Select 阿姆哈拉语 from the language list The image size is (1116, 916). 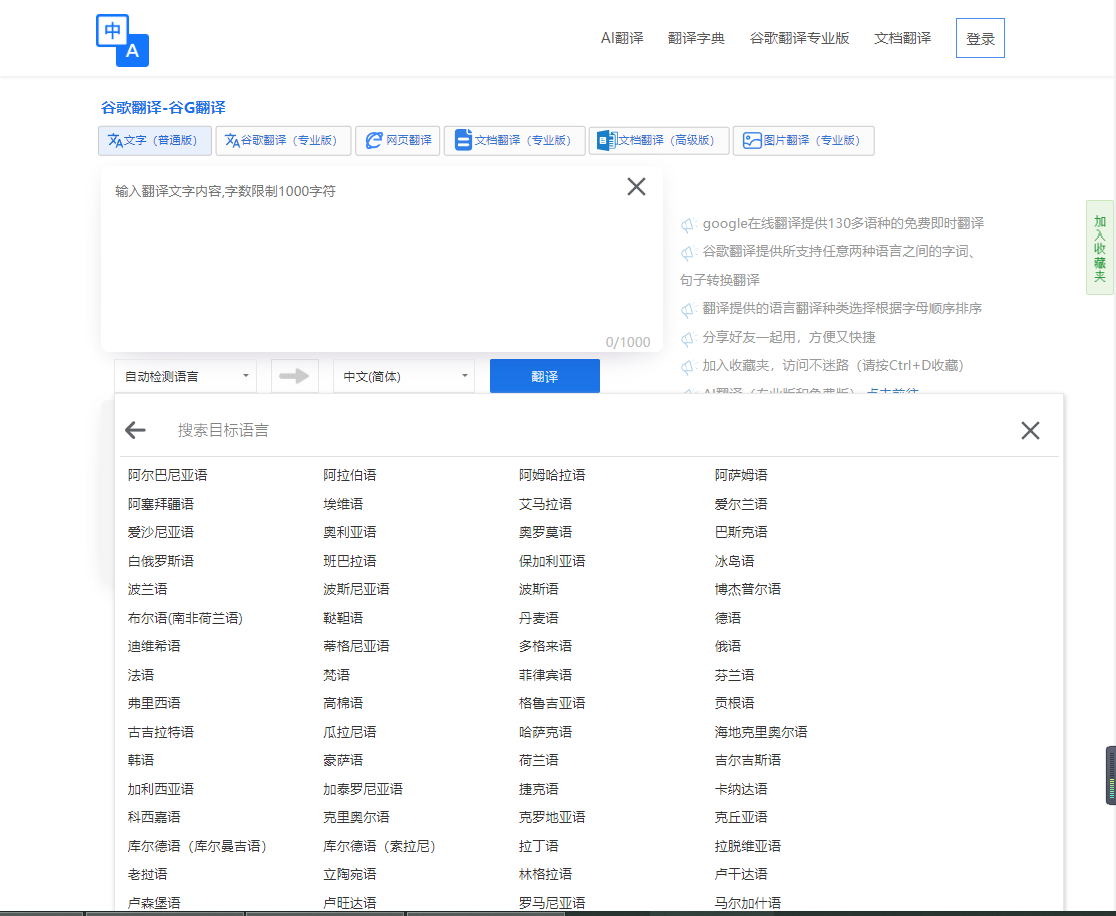click(x=552, y=475)
